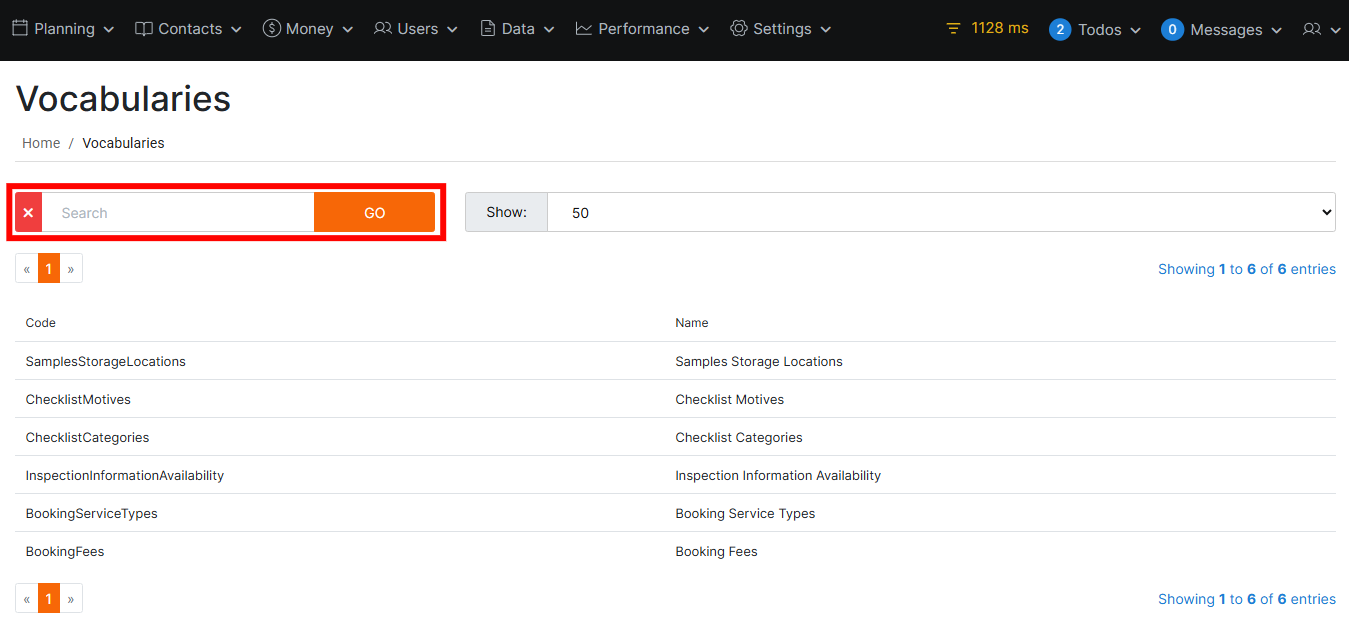This screenshot has width=1349, height=620.
Task: Open the Show entries count dropdown
Action: click(x=940, y=213)
